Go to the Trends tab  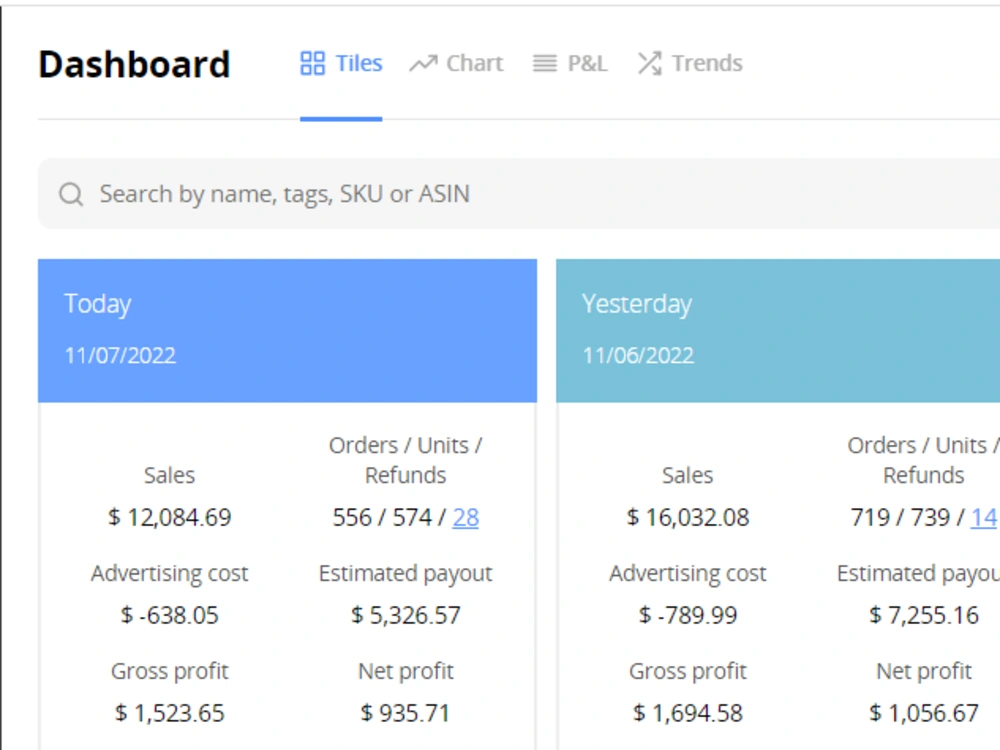[x=690, y=63]
